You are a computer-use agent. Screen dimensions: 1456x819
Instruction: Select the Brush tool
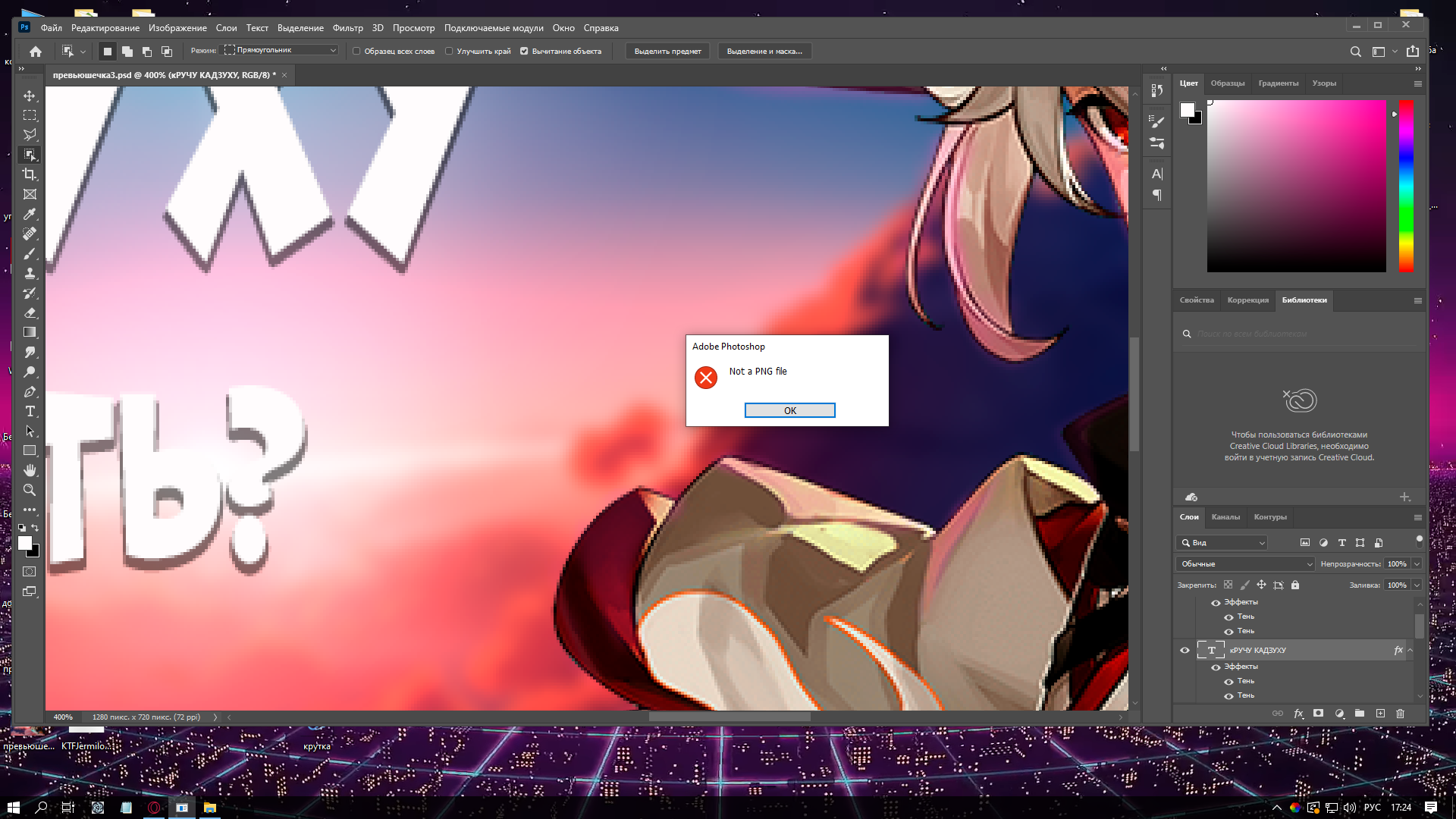coord(30,253)
